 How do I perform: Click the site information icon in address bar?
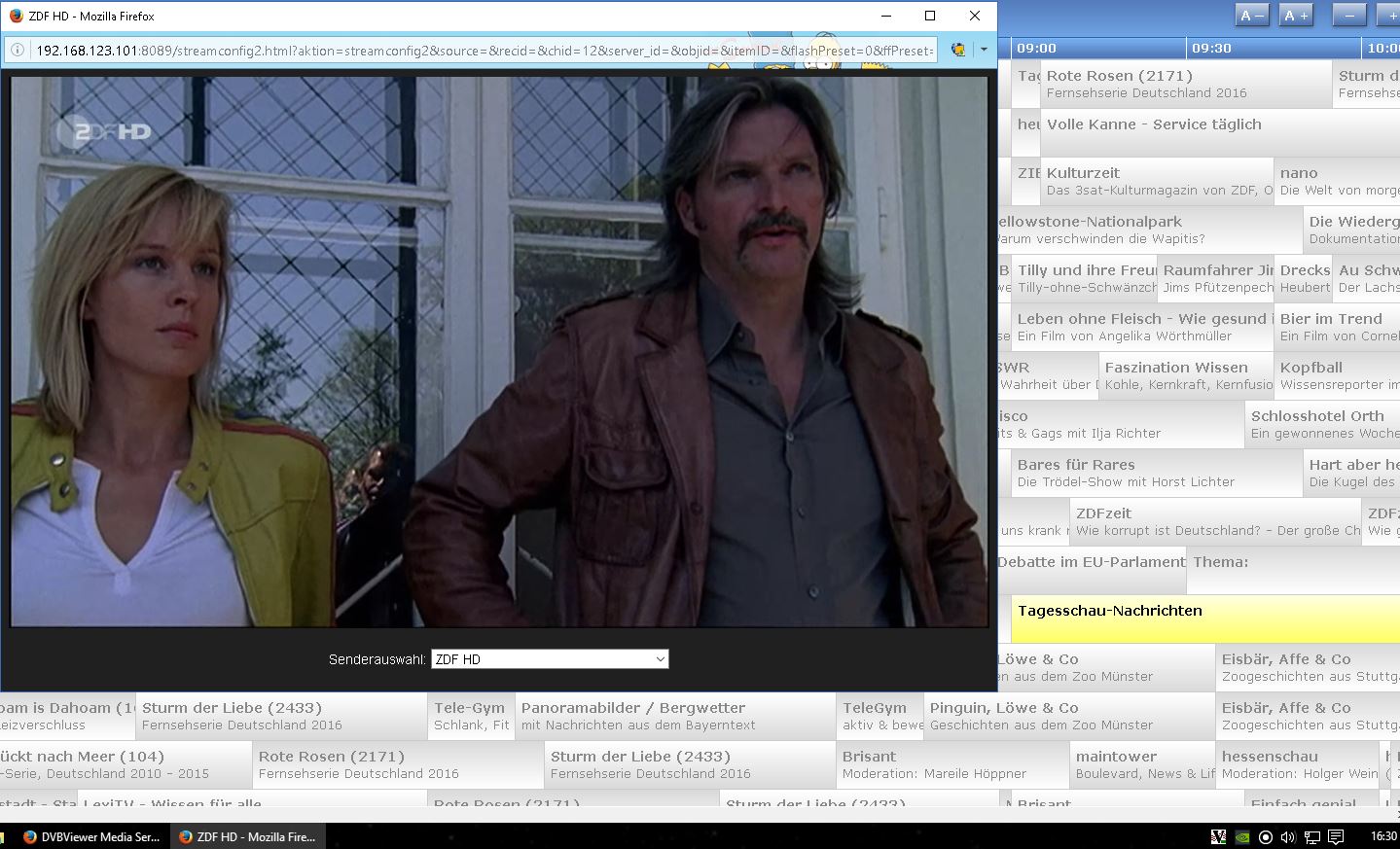click(18, 50)
